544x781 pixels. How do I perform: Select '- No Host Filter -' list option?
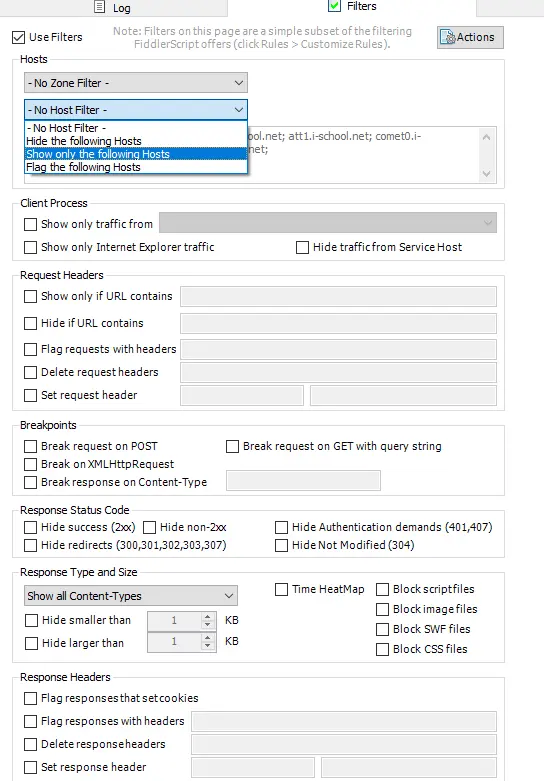click(x=136, y=128)
